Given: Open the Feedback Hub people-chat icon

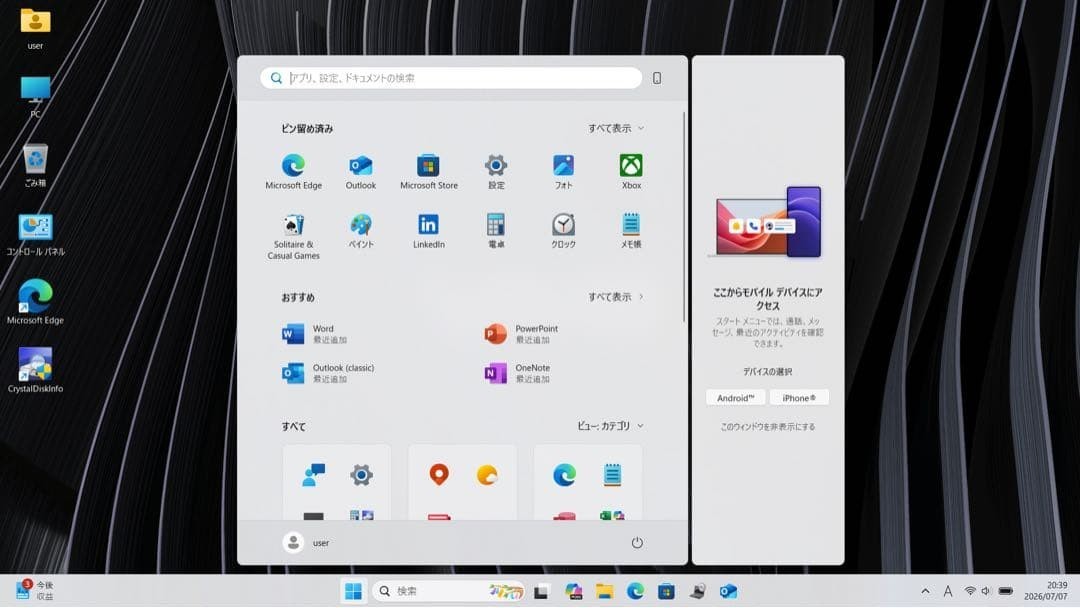Looking at the screenshot, I should 313,474.
